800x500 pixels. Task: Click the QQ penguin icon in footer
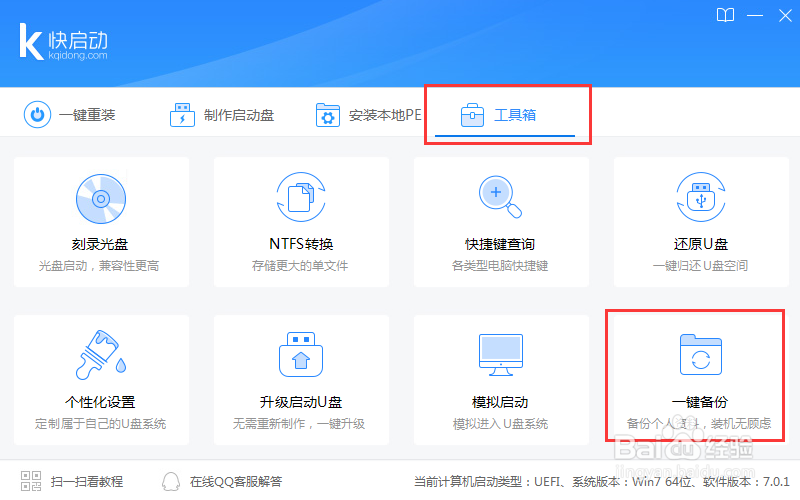pyautogui.click(x=171, y=481)
